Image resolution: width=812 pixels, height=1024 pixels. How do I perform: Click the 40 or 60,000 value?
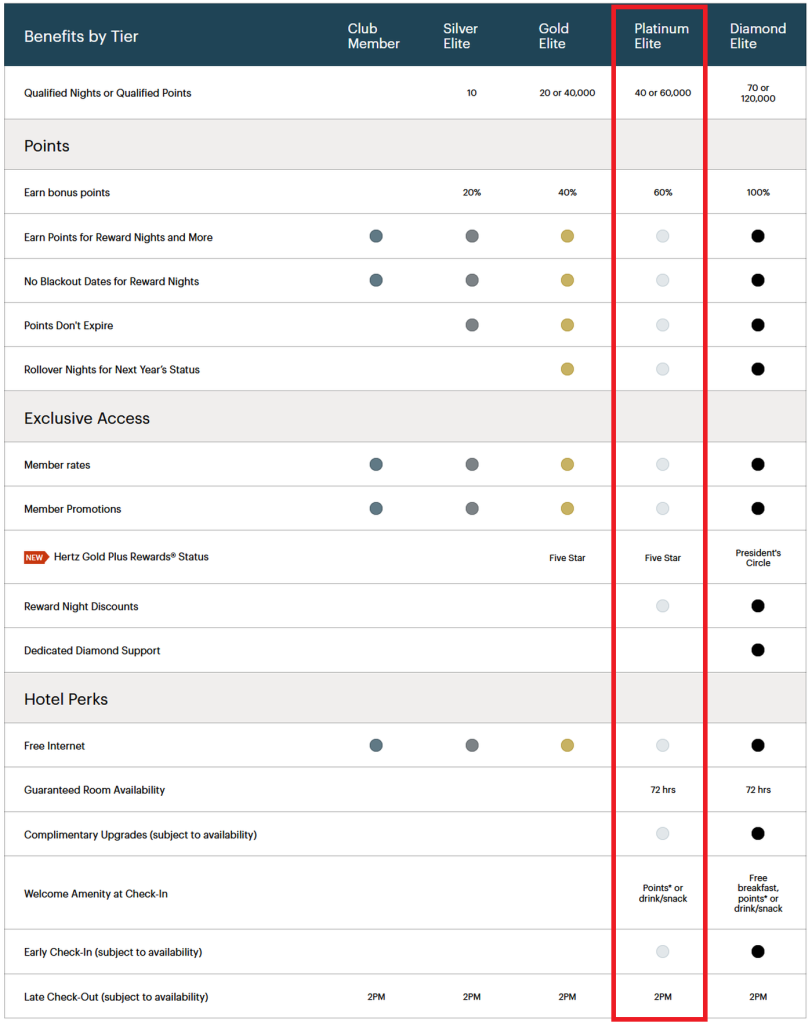[x=662, y=93]
